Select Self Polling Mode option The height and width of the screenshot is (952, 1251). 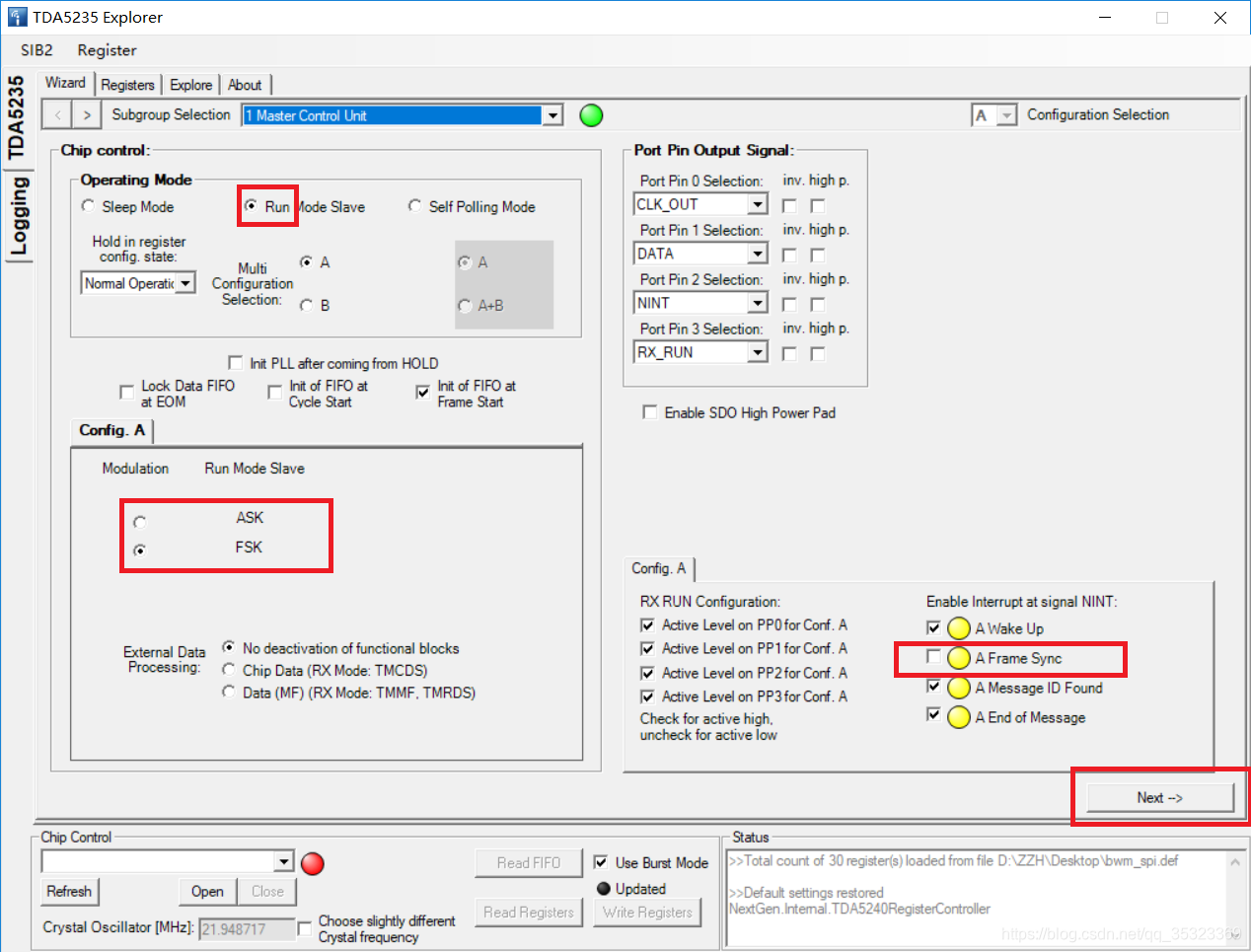pos(414,206)
